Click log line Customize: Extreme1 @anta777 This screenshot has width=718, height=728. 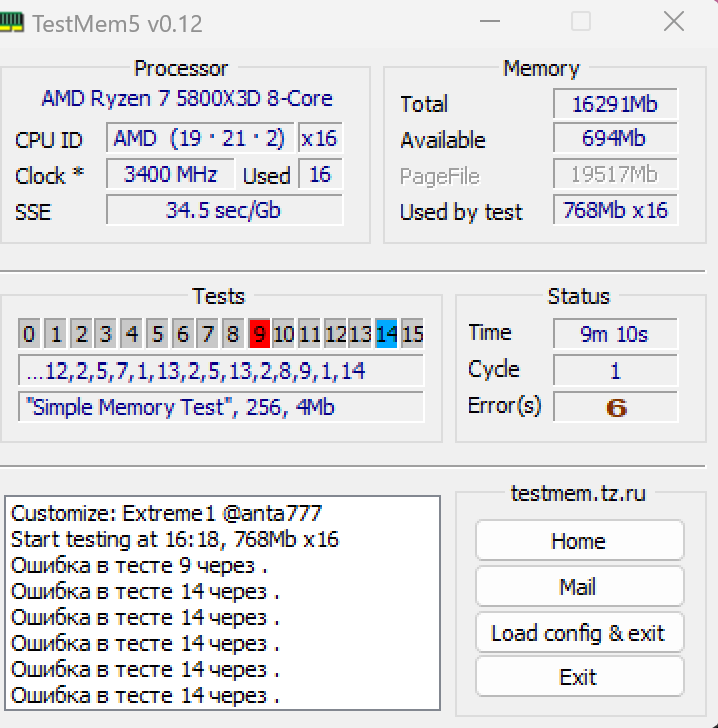[x=166, y=513]
